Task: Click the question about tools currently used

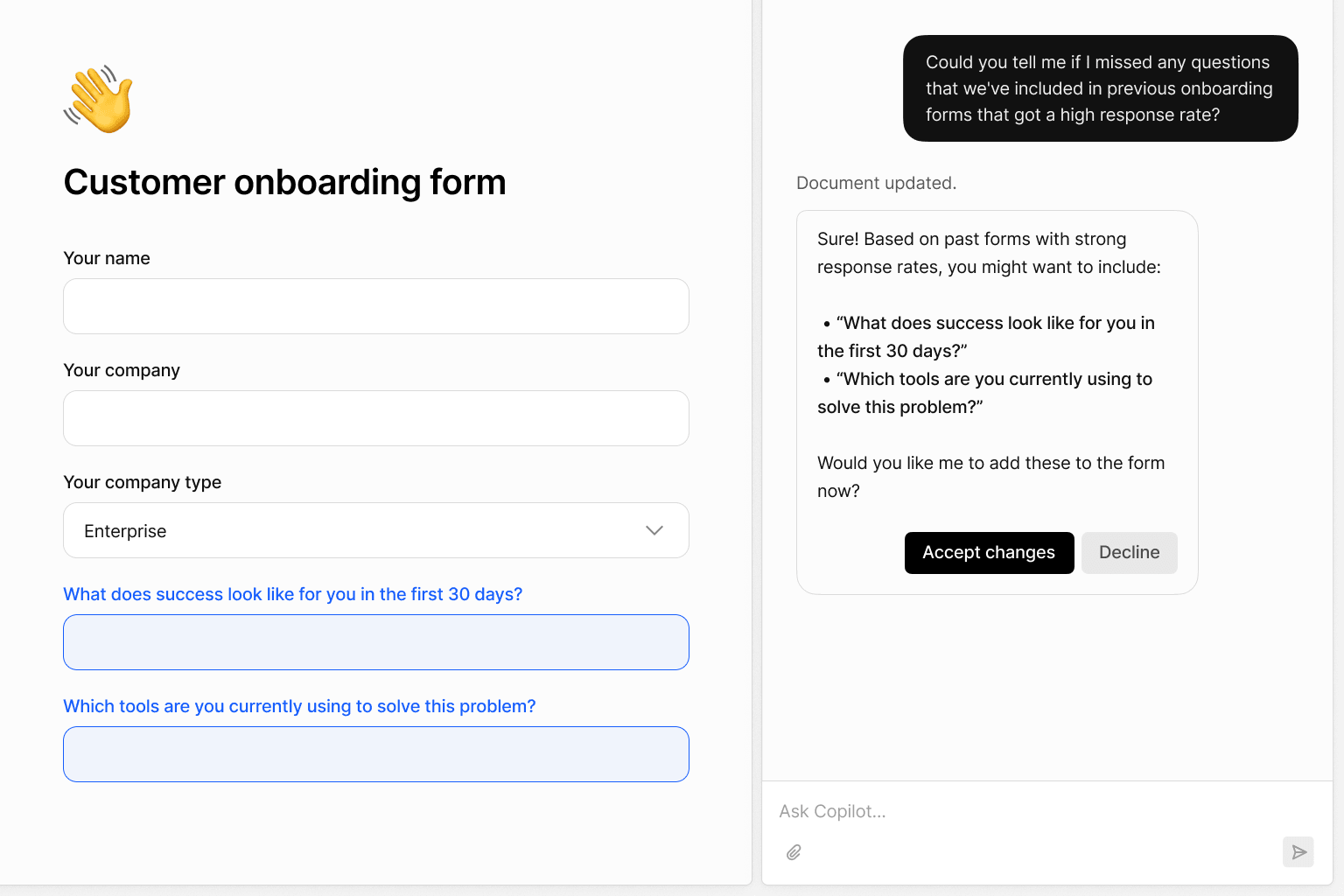Action: (298, 706)
